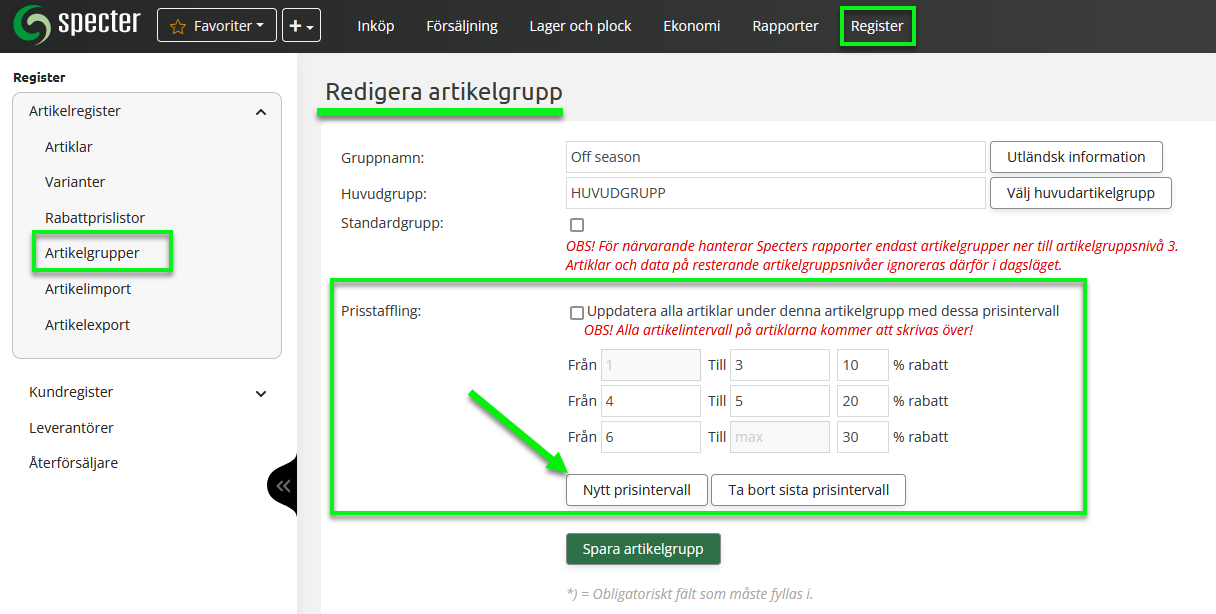Toggle the Standardgrupp checkbox
Viewport: 1216px width, 614px height.
click(577, 225)
